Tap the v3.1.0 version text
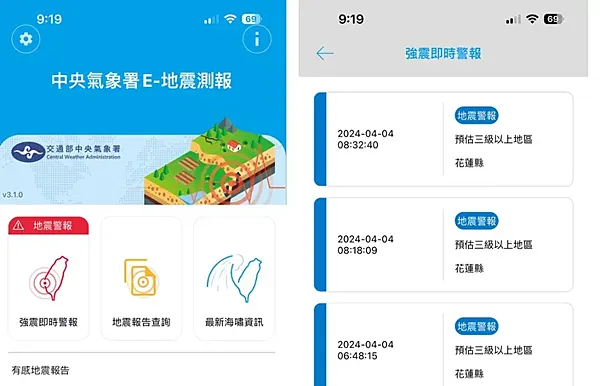Image resolution: width=600 pixels, height=386 pixels. point(13,195)
